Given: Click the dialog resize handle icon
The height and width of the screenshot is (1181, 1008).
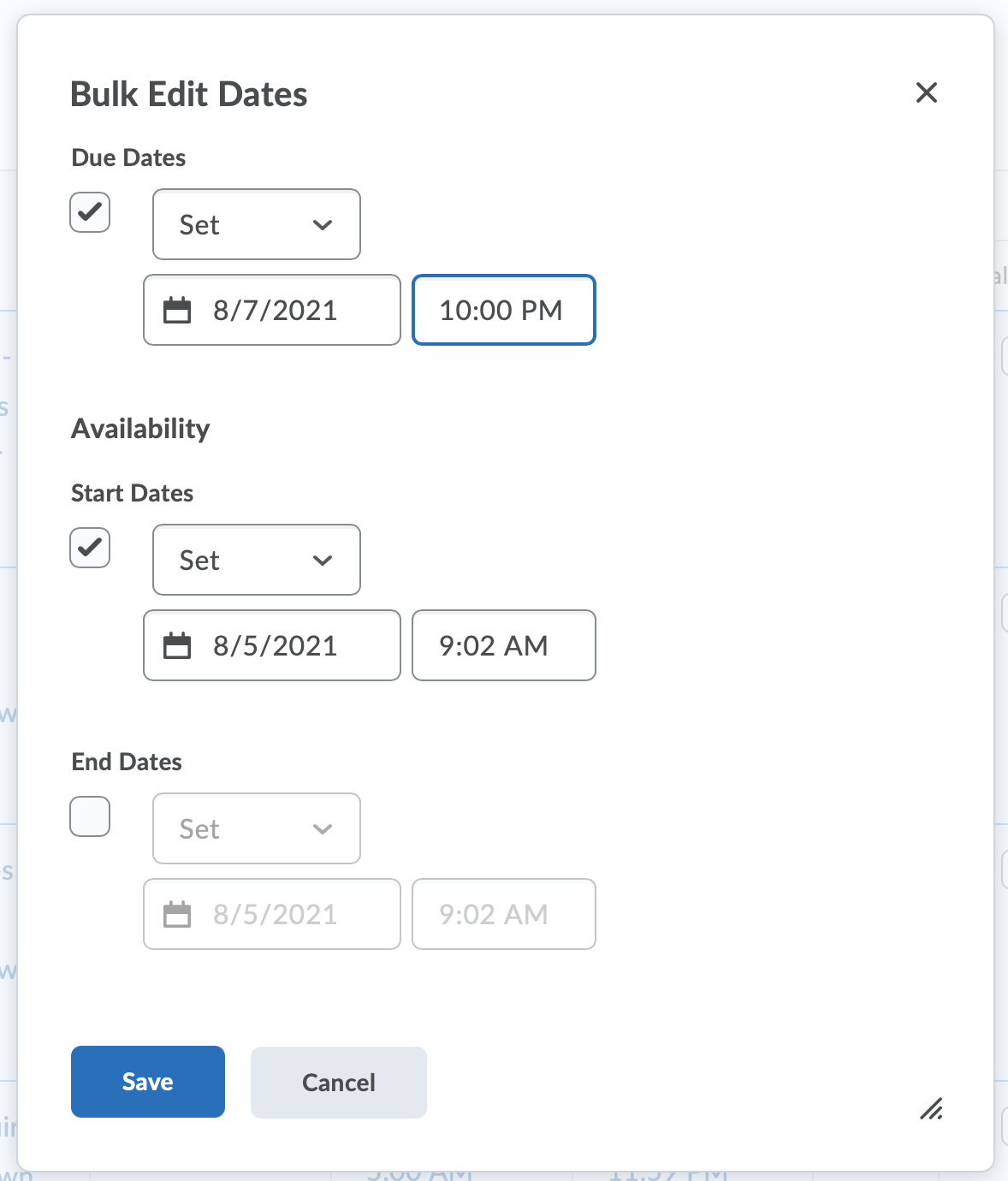Looking at the screenshot, I should pyautogui.click(x=931, y=1108).
